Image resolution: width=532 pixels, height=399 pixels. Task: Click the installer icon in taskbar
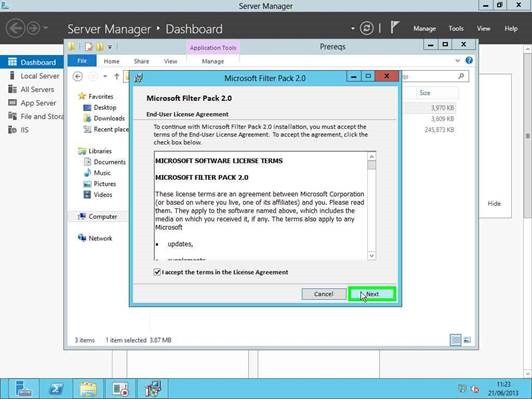coord(153,389)
